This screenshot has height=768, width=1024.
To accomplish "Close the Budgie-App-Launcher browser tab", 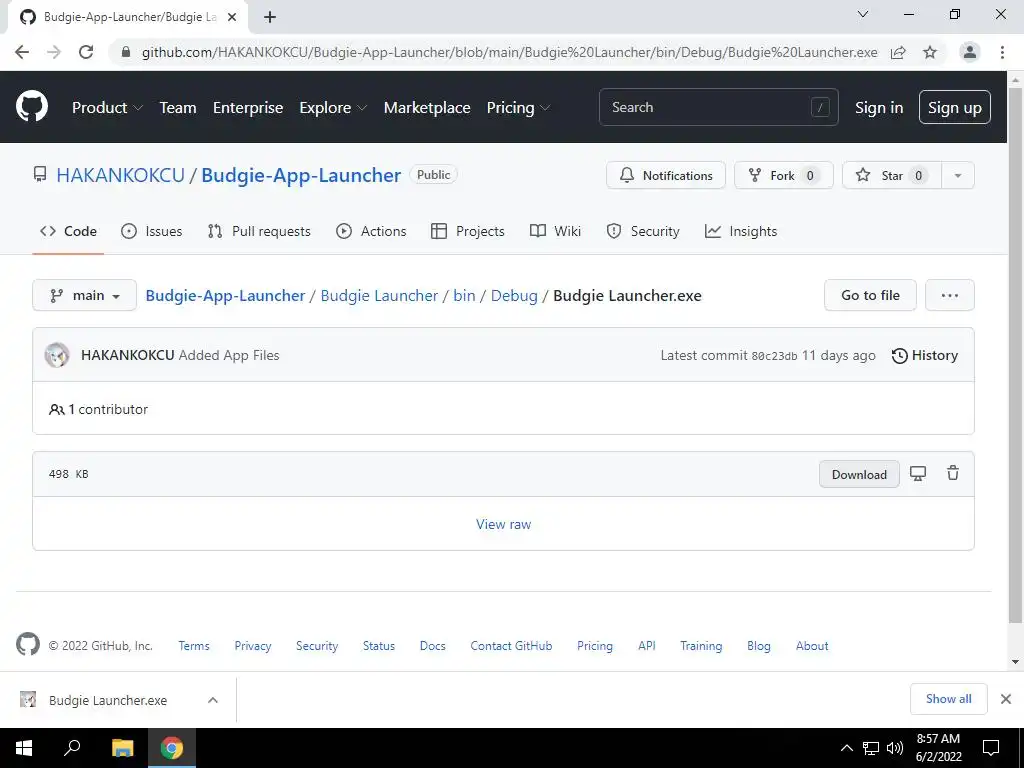I will tap(232, 17).
